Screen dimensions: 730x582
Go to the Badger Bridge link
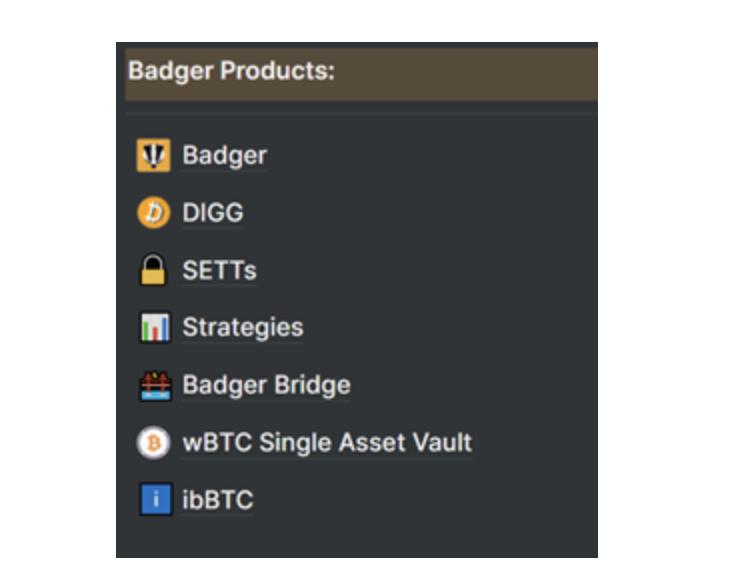point(266,386)
